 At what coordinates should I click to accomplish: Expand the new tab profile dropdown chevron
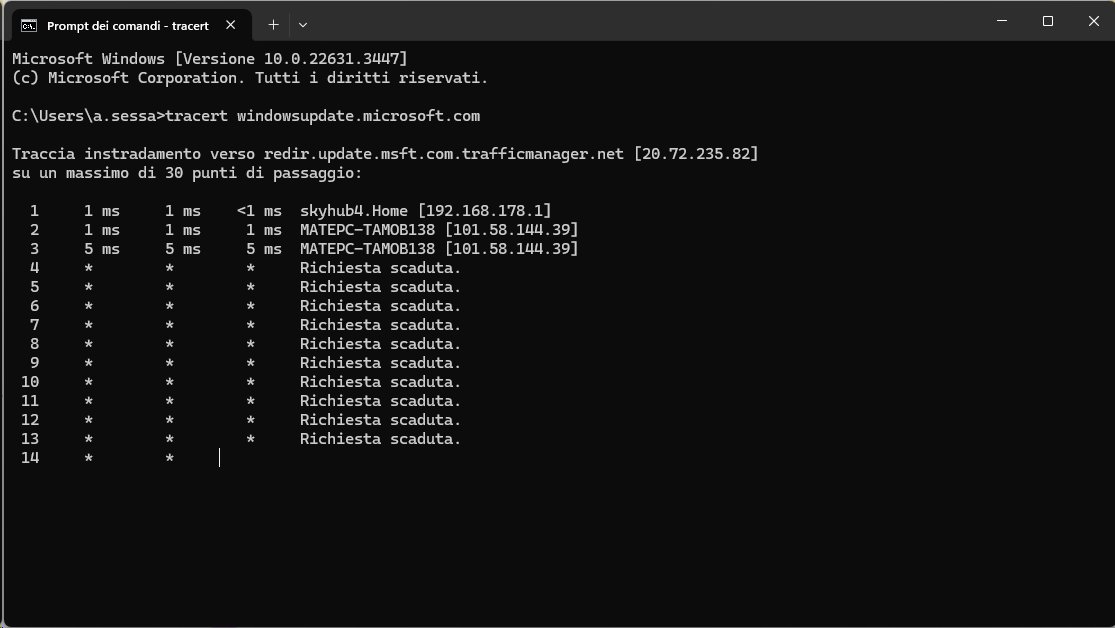[x=303, y=25]
